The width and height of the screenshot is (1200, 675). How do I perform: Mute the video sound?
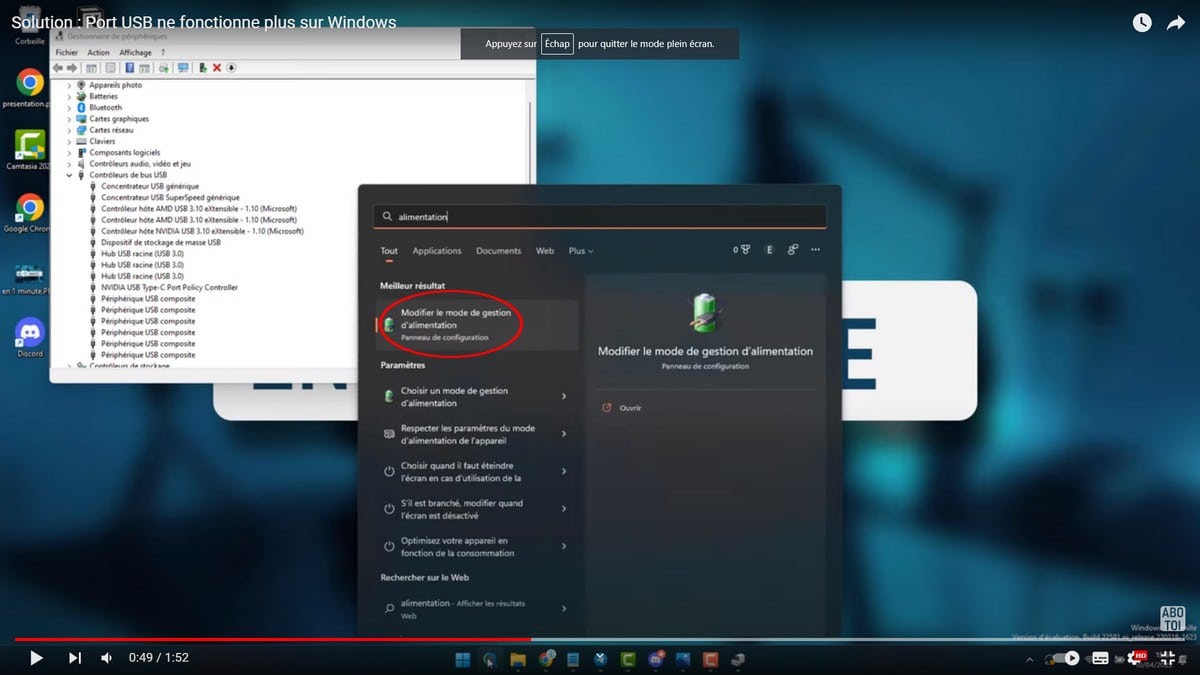click(x=107, y=658)
